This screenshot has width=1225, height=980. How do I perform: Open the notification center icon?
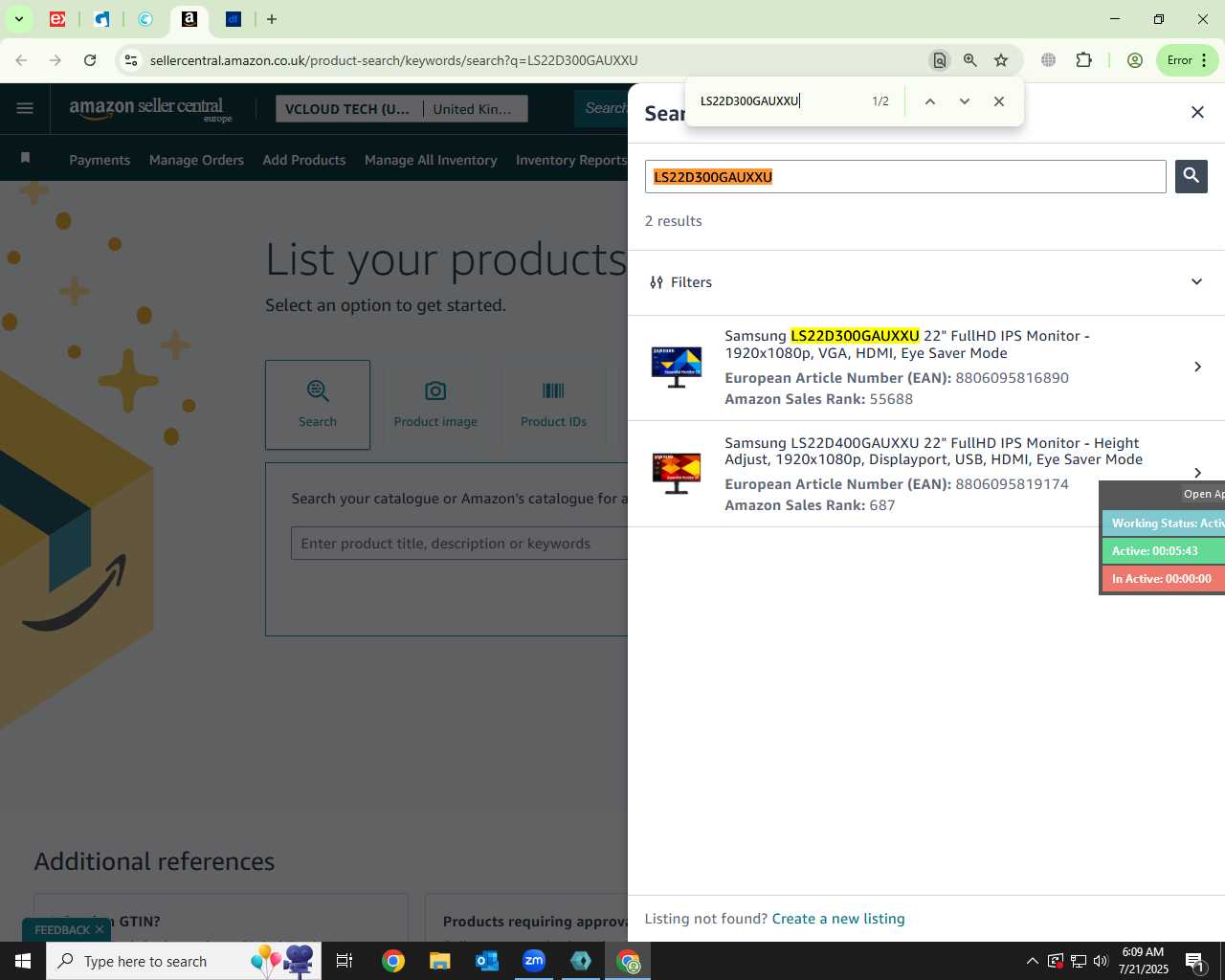pos(1194,961)
